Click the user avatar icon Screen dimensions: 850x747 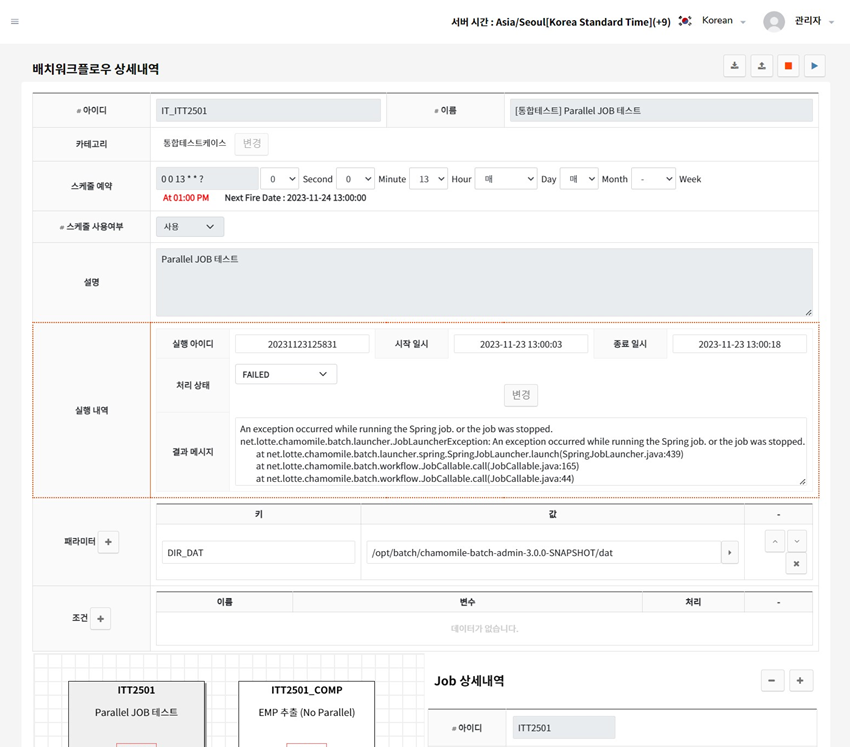[774, 22]
